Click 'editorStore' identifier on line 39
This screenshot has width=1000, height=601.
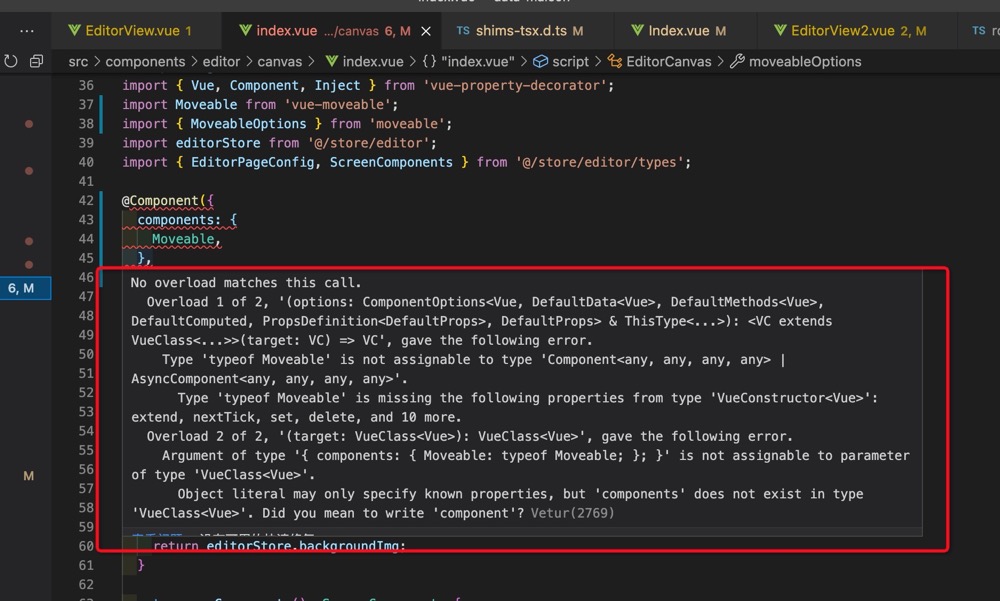click(218, 143)
